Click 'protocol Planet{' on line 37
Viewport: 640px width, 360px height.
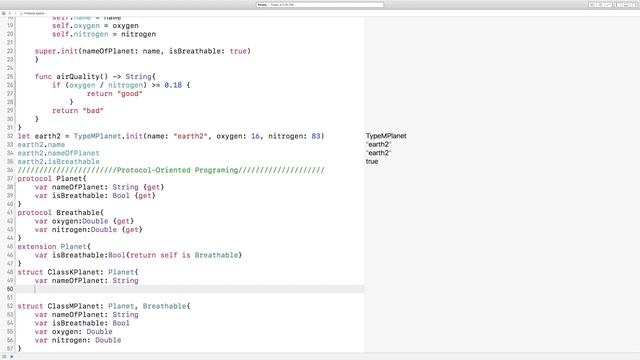pyautogui.click(x=52, y=179)
